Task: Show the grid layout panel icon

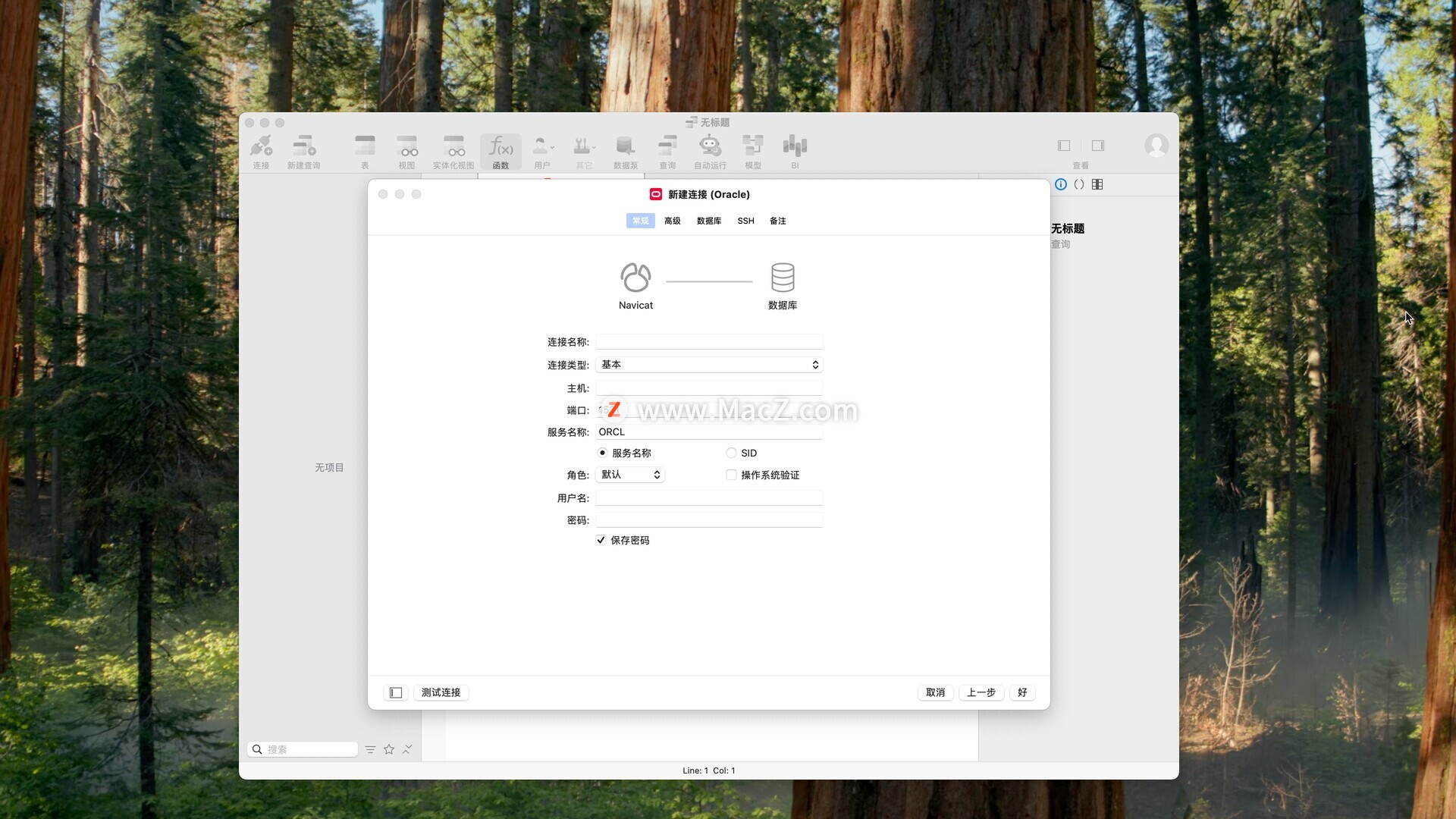Action: point(1097,184)
